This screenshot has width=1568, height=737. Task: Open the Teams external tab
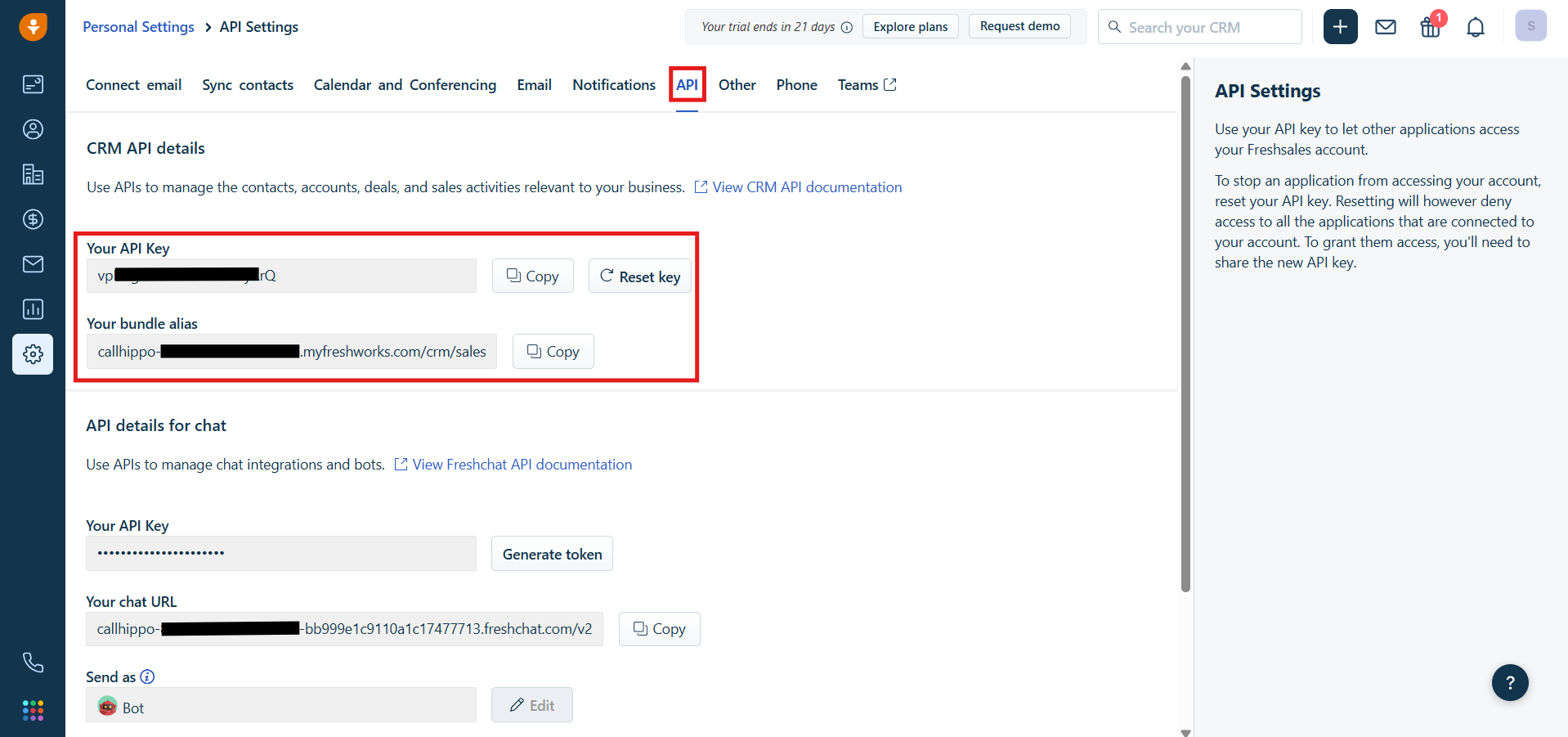[867, 85]
